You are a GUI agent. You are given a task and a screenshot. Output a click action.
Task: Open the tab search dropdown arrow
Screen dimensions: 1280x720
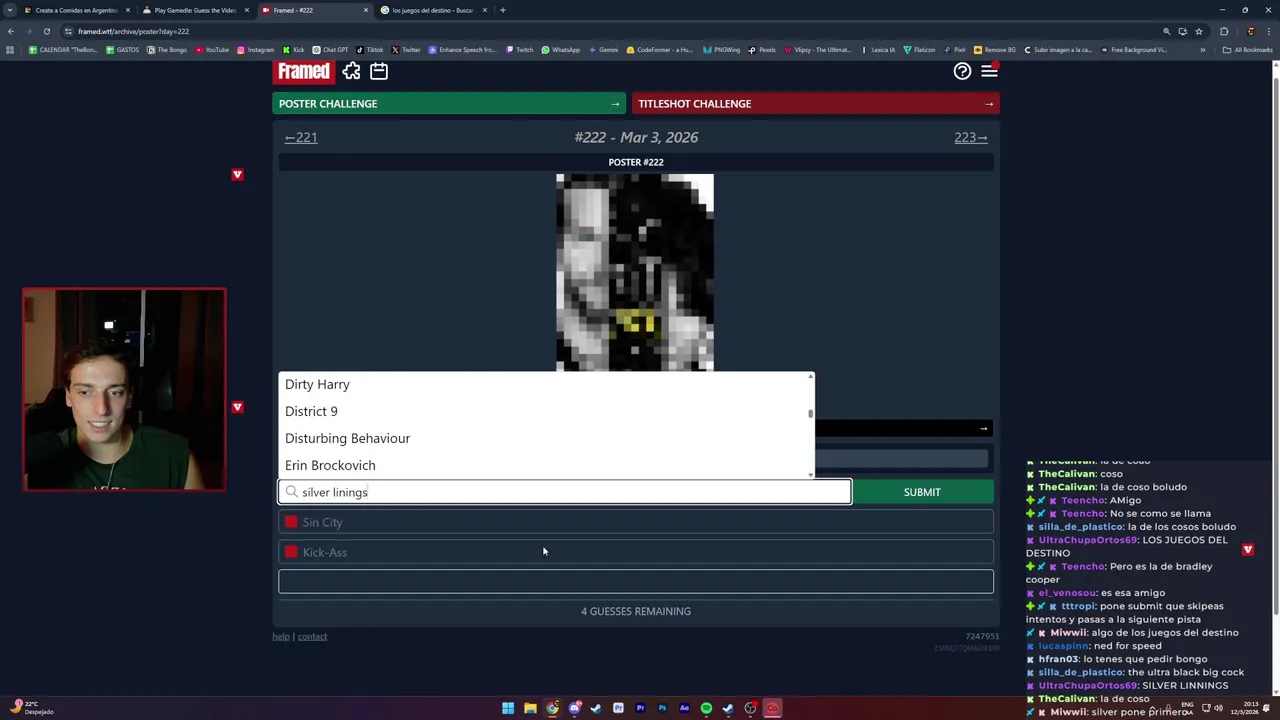(9, 10)
